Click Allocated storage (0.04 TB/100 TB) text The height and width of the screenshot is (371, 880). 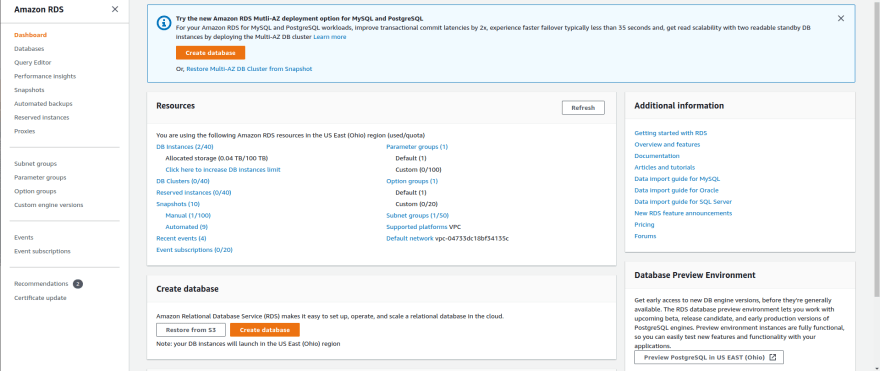point(217,158)
